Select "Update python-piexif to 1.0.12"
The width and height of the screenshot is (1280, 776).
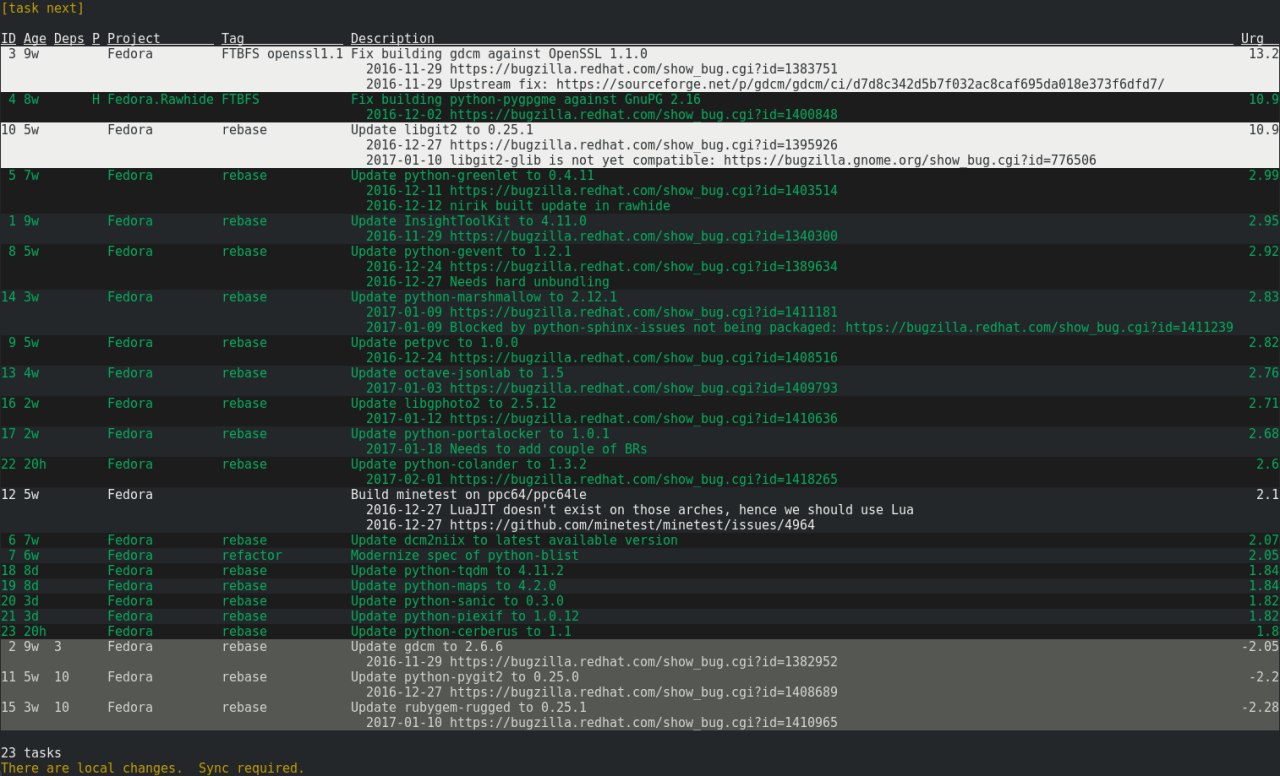[x=465, y=616]
